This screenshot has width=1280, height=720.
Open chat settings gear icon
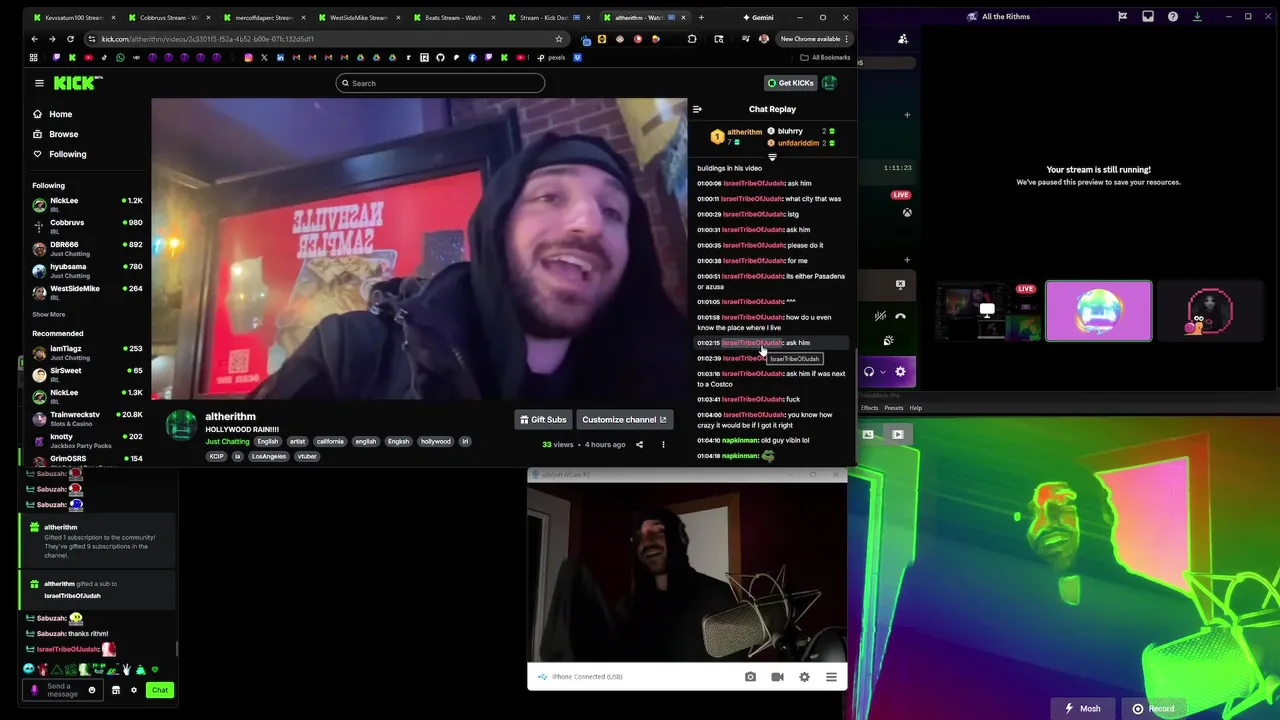(134, 690)
